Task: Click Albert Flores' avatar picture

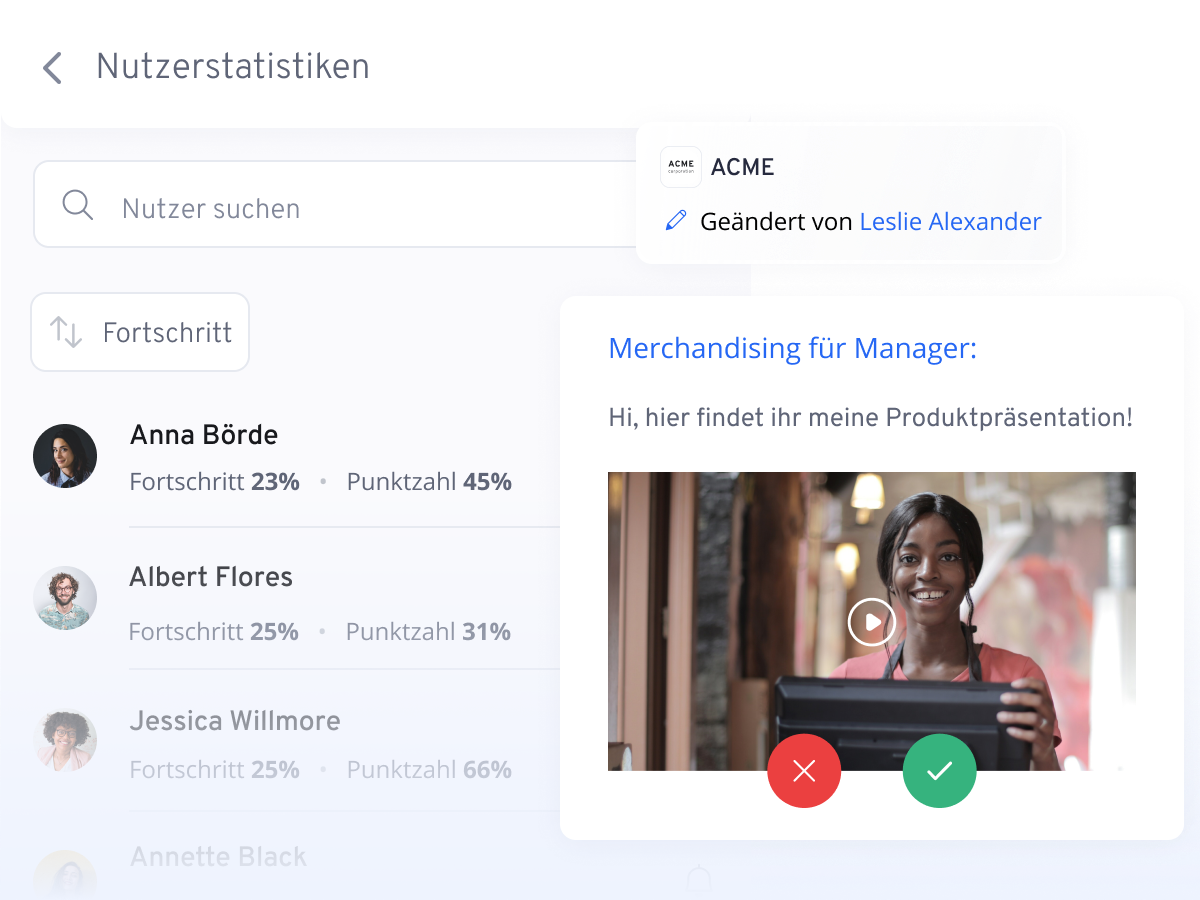Action: pyautogui.click(x=65, y=598)
